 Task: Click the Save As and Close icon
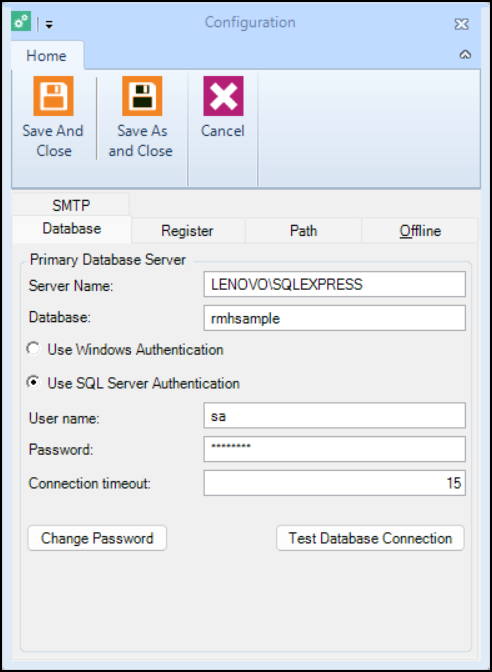click(x=142, y=96)
